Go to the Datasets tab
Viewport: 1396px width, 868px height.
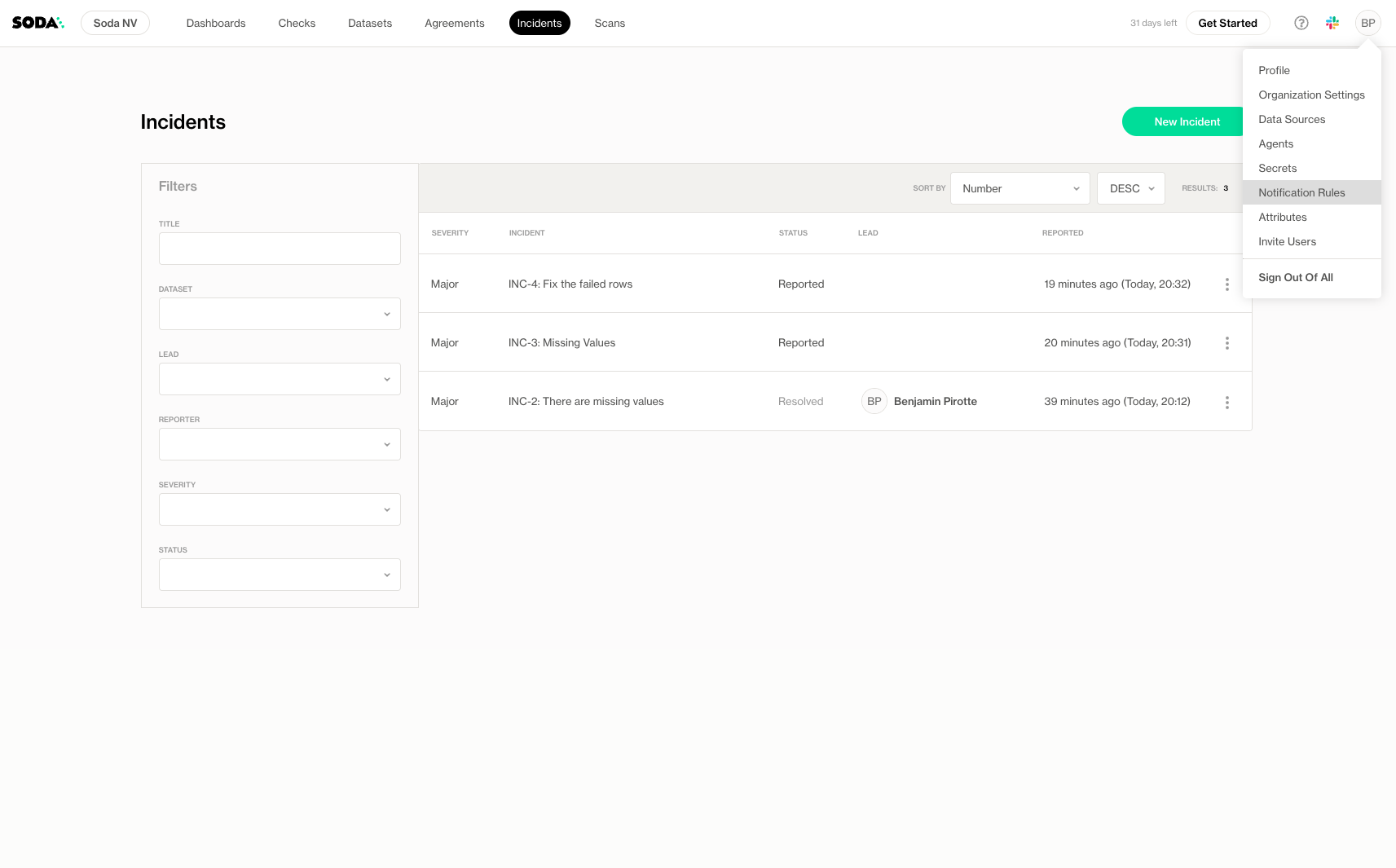pos(370,23)
